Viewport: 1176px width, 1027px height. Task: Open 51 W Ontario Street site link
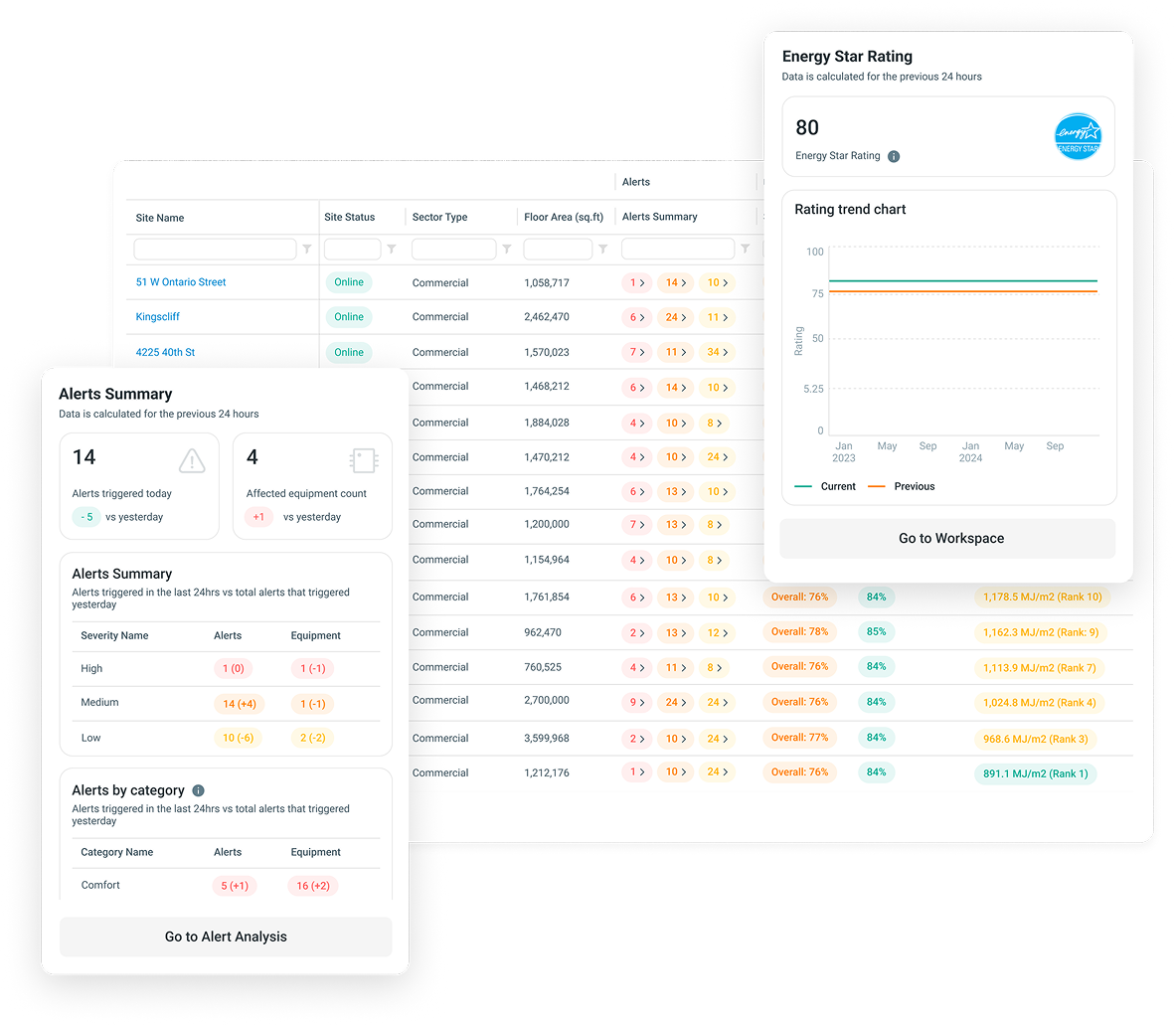181,282
